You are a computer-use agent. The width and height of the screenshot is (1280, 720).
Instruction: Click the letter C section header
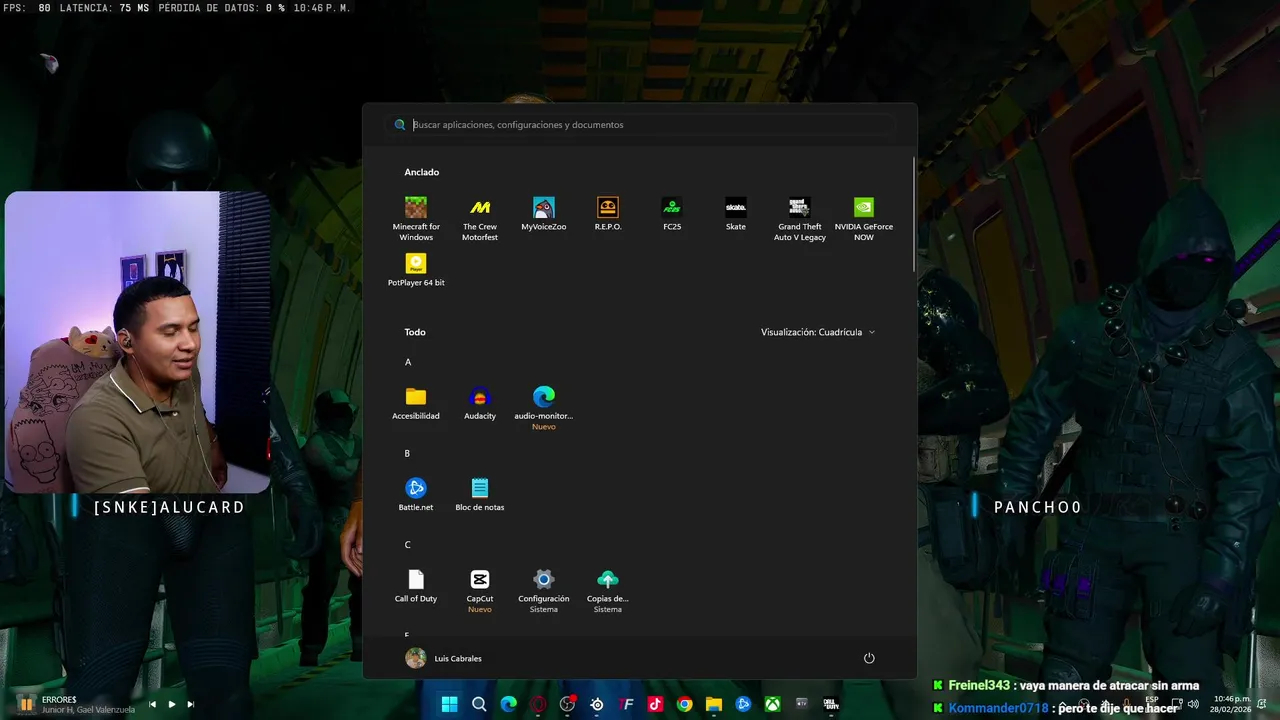[x=408, y=545]
